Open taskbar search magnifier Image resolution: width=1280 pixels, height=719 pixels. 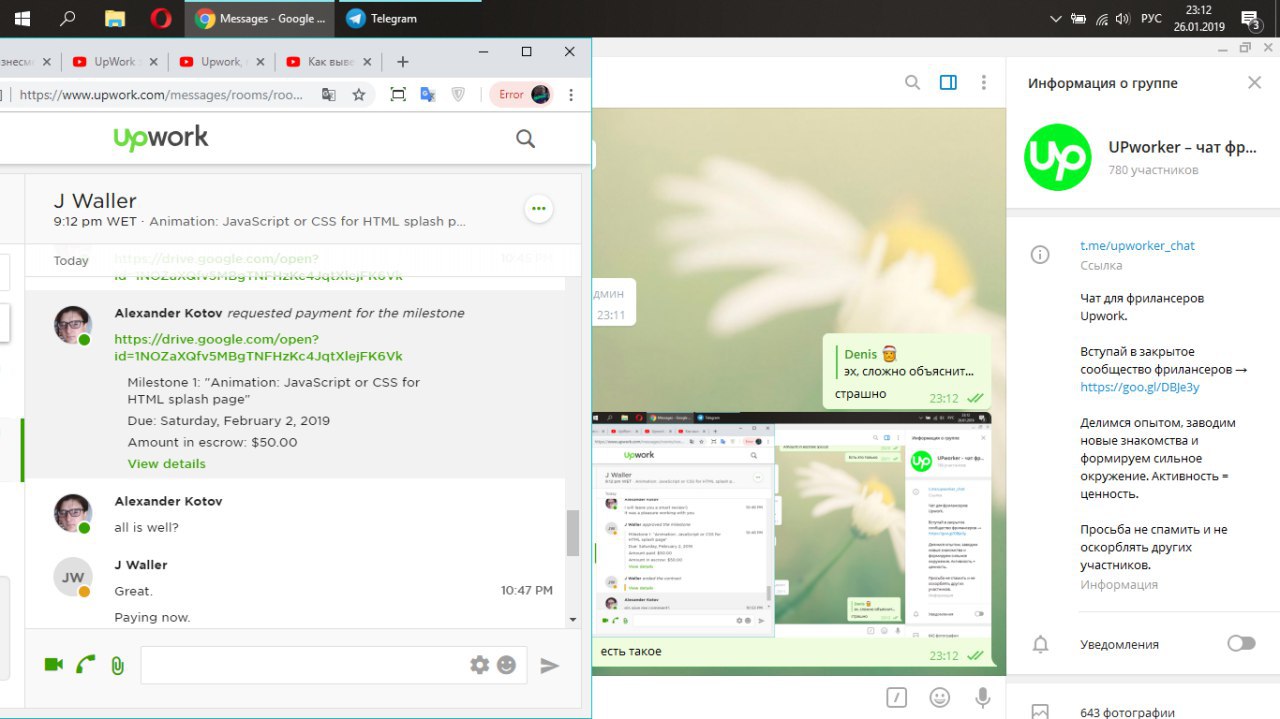[x=68, y=18]
